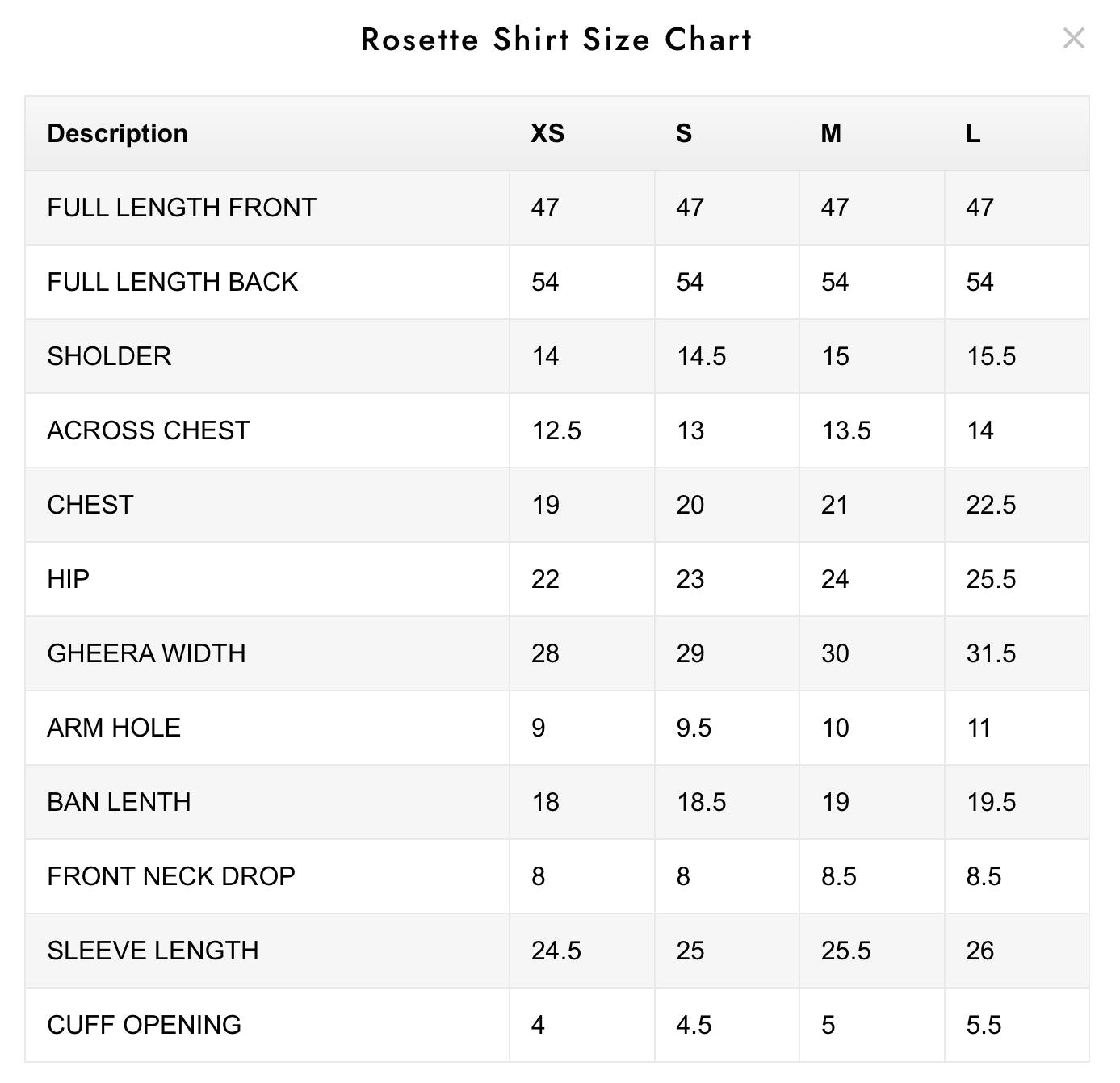
Task: Click the L size column header
Action: pyautogui.click(x=973, y=133)
